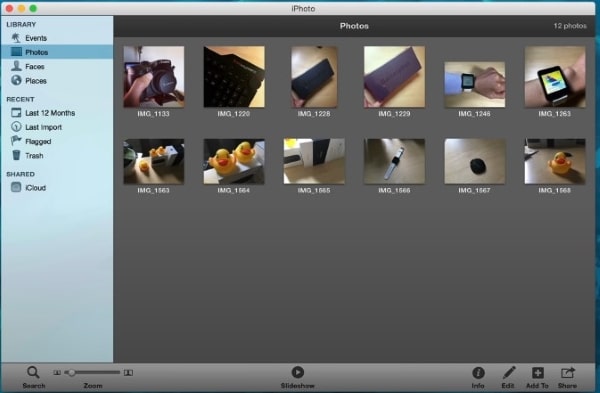Image resolution: width=600 pixels, height=393 pixels.
Task: Select the Places label in sidebar
Action: pyautogui.click(x=36, y=81)
